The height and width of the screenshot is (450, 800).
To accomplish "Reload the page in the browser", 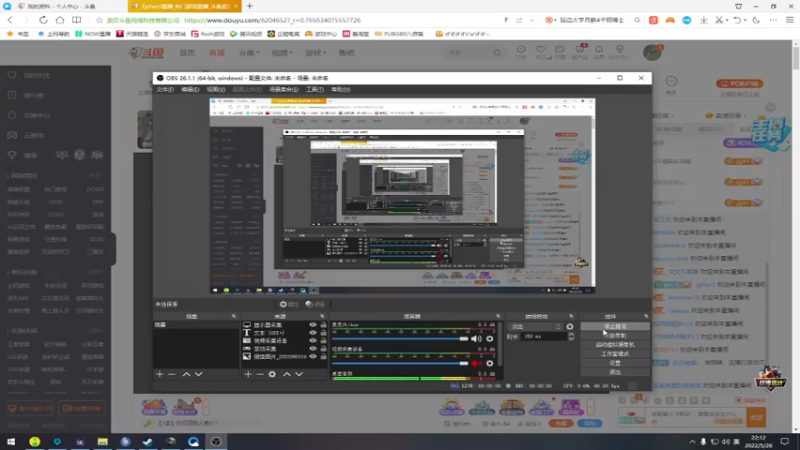I will coord(43,20).
